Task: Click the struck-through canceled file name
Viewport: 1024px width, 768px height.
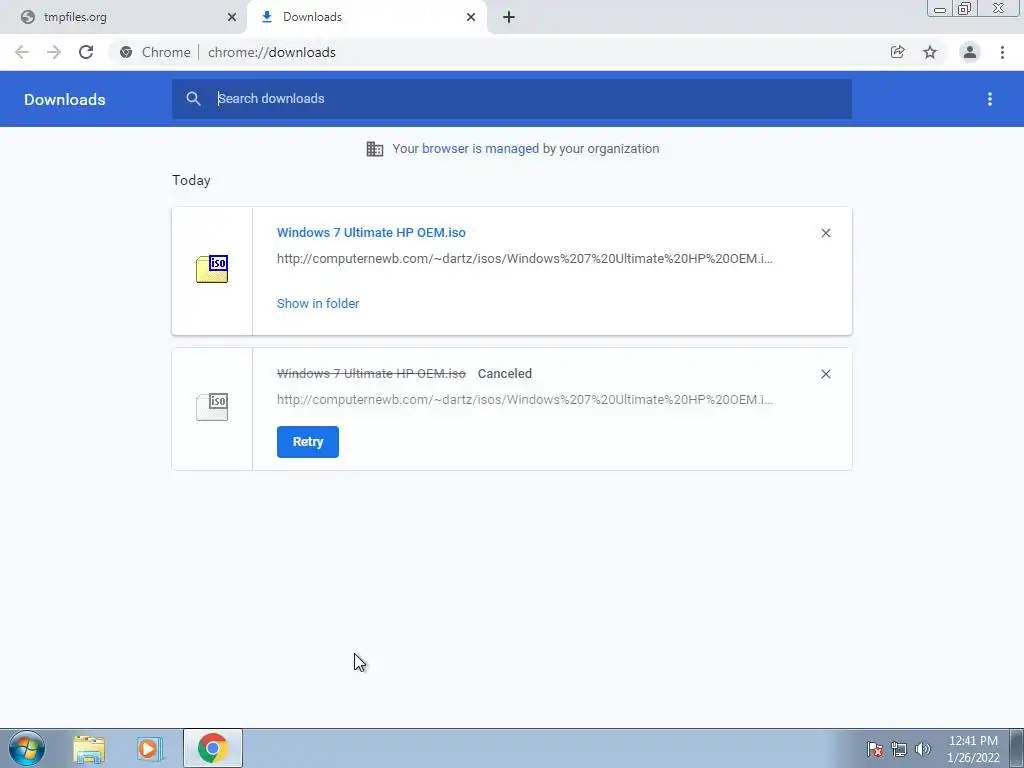Action: click(371, 374)
